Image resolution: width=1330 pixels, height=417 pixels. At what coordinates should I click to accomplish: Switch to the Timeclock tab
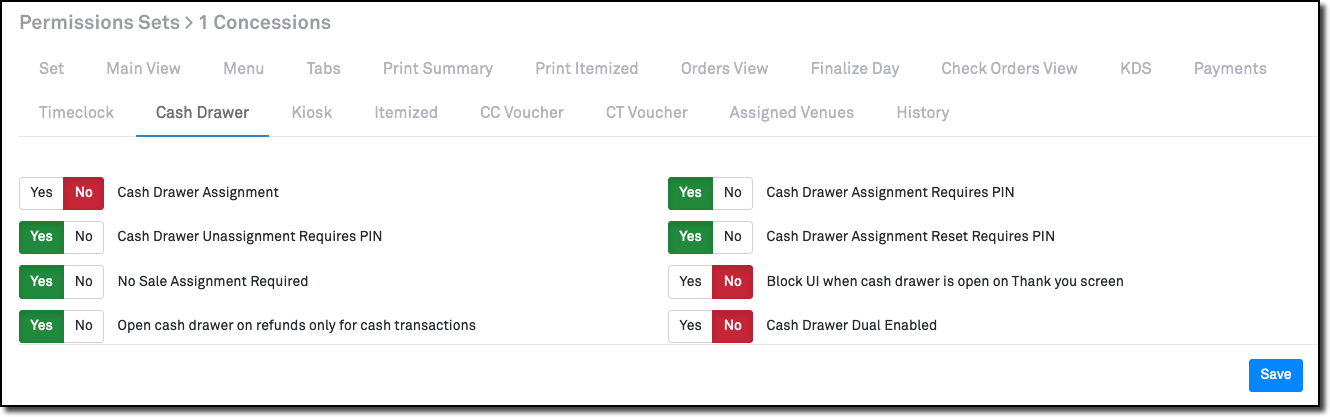76,112
